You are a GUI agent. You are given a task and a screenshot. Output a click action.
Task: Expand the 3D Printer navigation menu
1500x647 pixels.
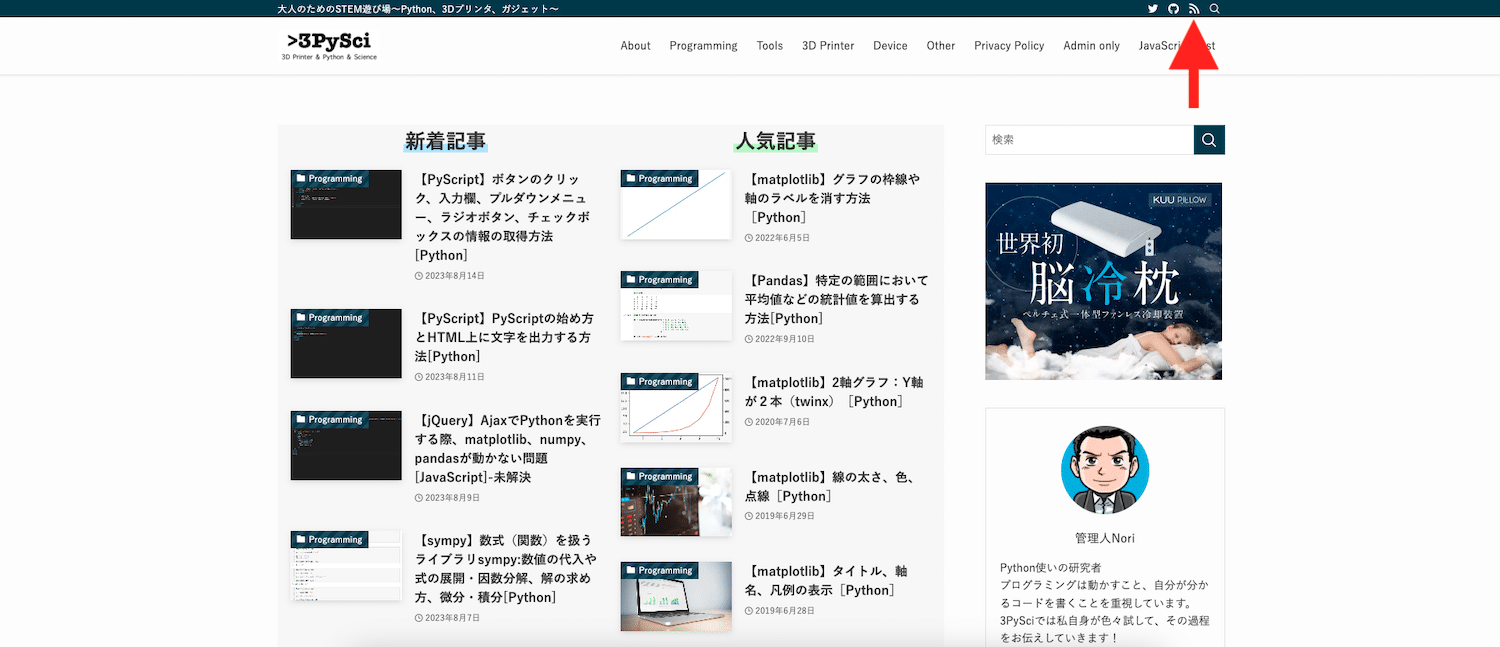(x=828, y=46)
